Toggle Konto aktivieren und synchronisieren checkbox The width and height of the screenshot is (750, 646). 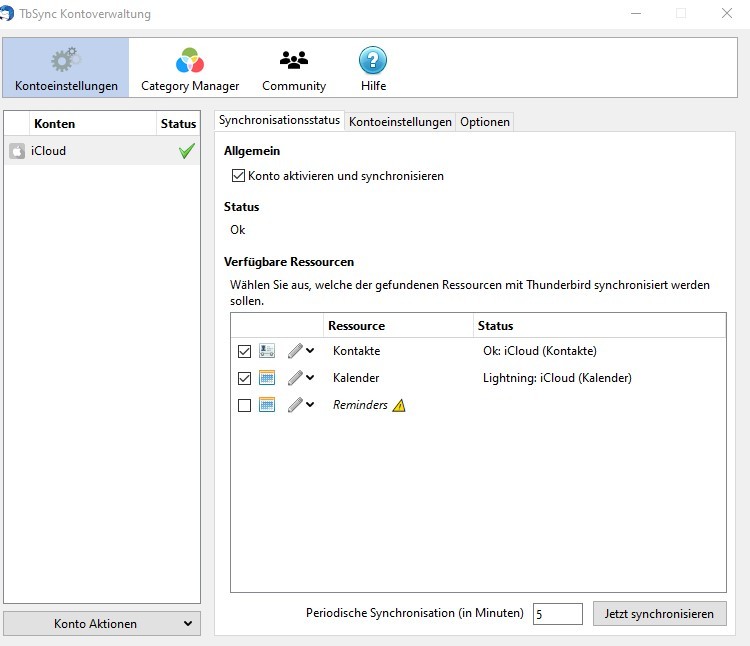click(x=238, y=176)
